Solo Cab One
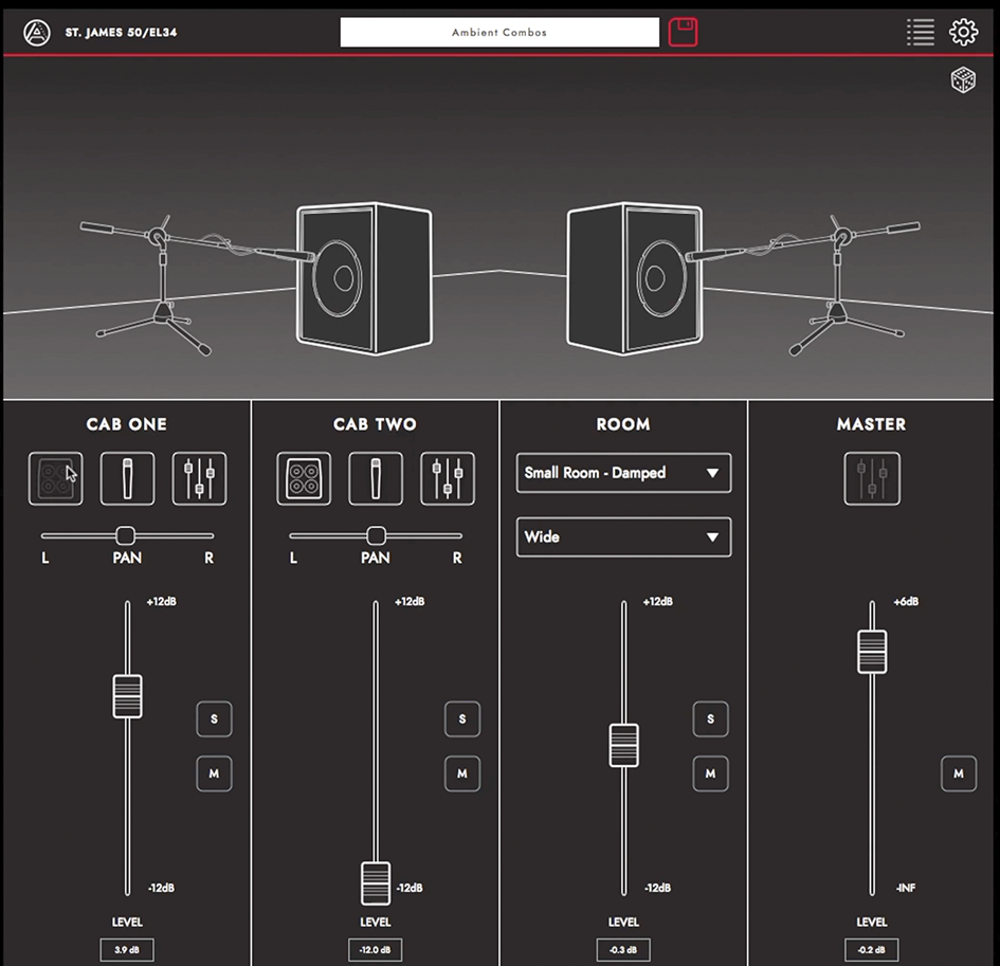The height and width of the screenshot is (966, 1000). pyautogui.click(x=214, y=719)
